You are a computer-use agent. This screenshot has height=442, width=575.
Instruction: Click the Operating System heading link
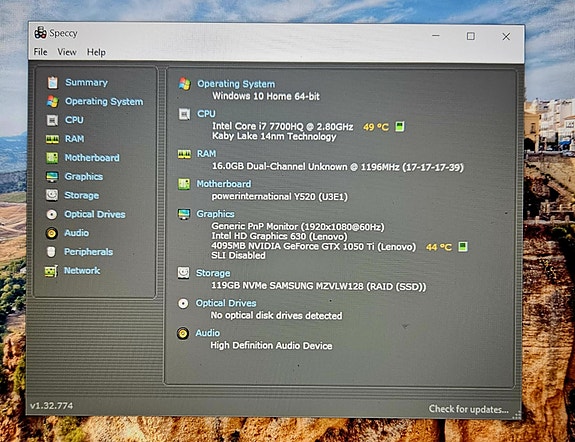236,84
